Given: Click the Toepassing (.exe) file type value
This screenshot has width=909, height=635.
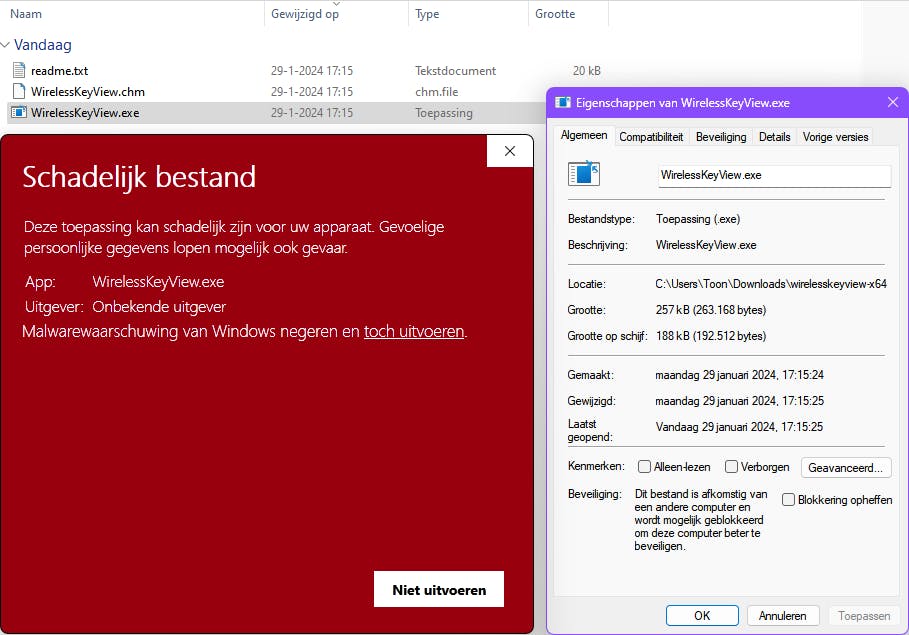Looking at the screenshot, I should [x=698, y=219].
